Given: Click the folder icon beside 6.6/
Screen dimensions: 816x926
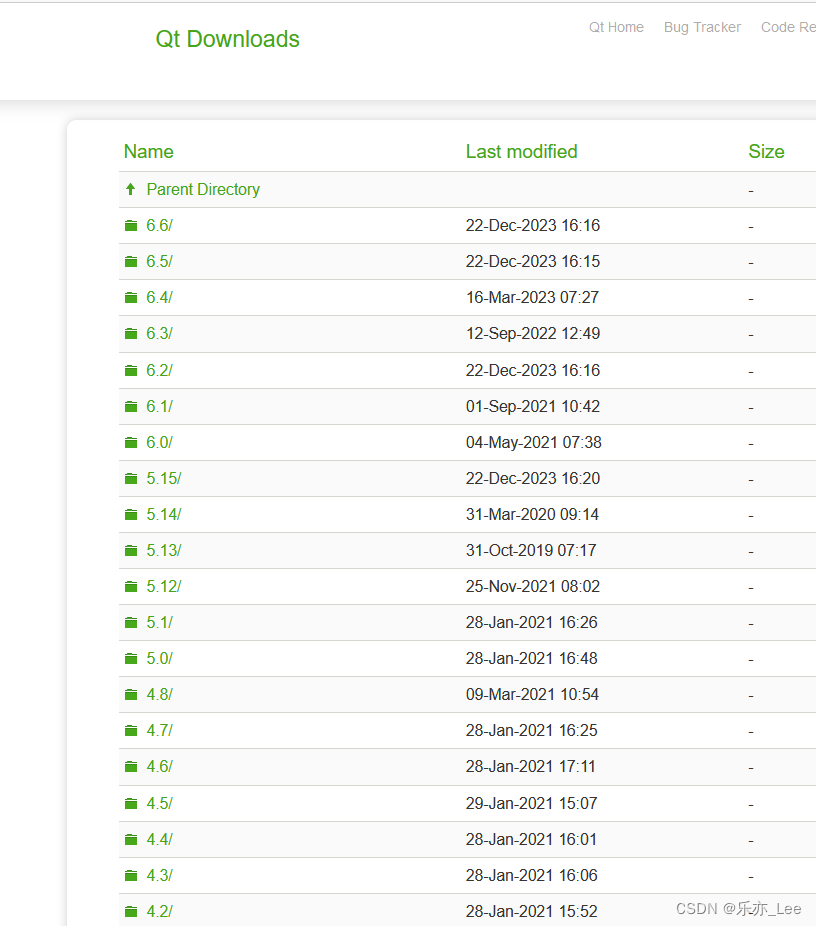Looking at the screenshot, I should point(131,226).
